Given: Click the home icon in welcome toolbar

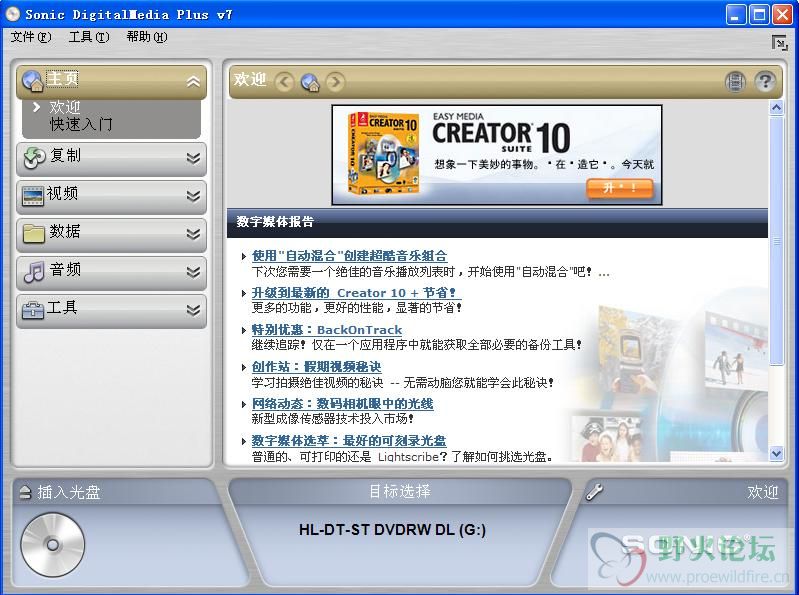Looking at the screenshot, I should pyautogui.click(x=310, y=82).
